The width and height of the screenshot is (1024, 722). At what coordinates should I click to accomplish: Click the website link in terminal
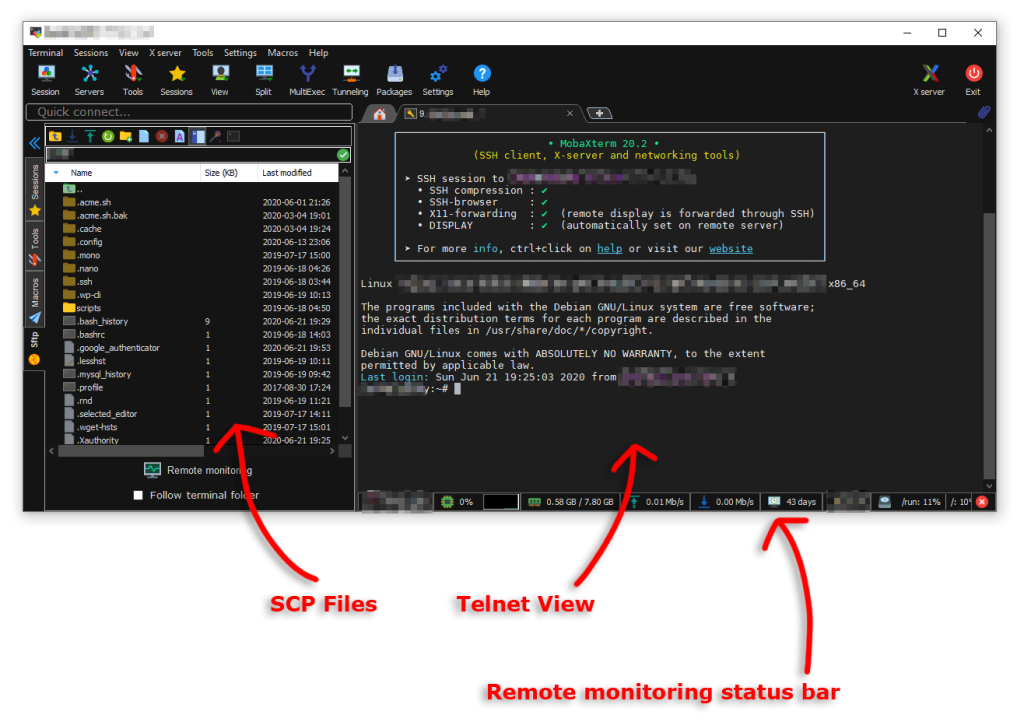tap(731, 249)
